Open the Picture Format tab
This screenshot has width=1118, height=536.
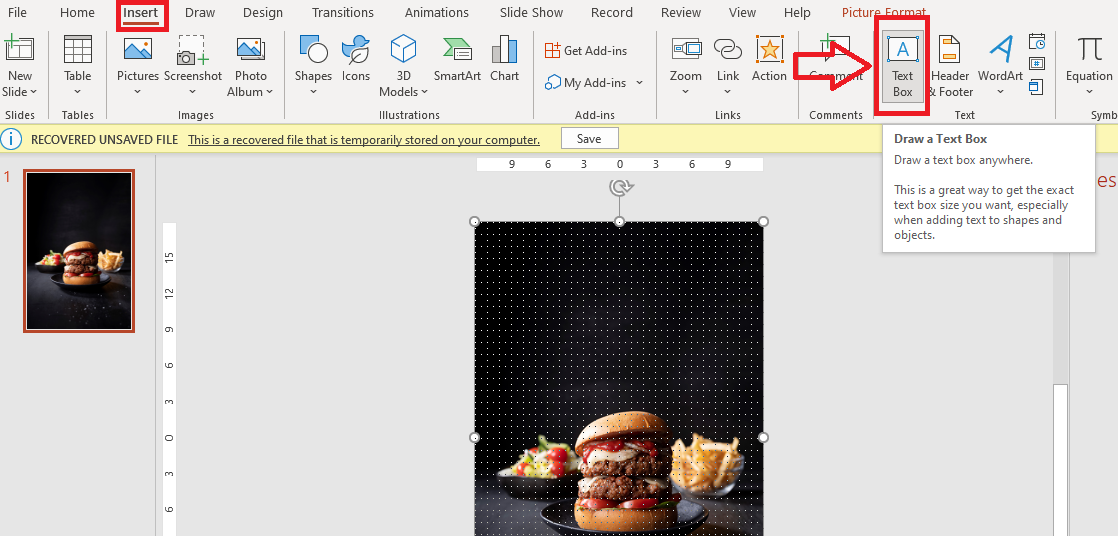[x=884, y=13]
